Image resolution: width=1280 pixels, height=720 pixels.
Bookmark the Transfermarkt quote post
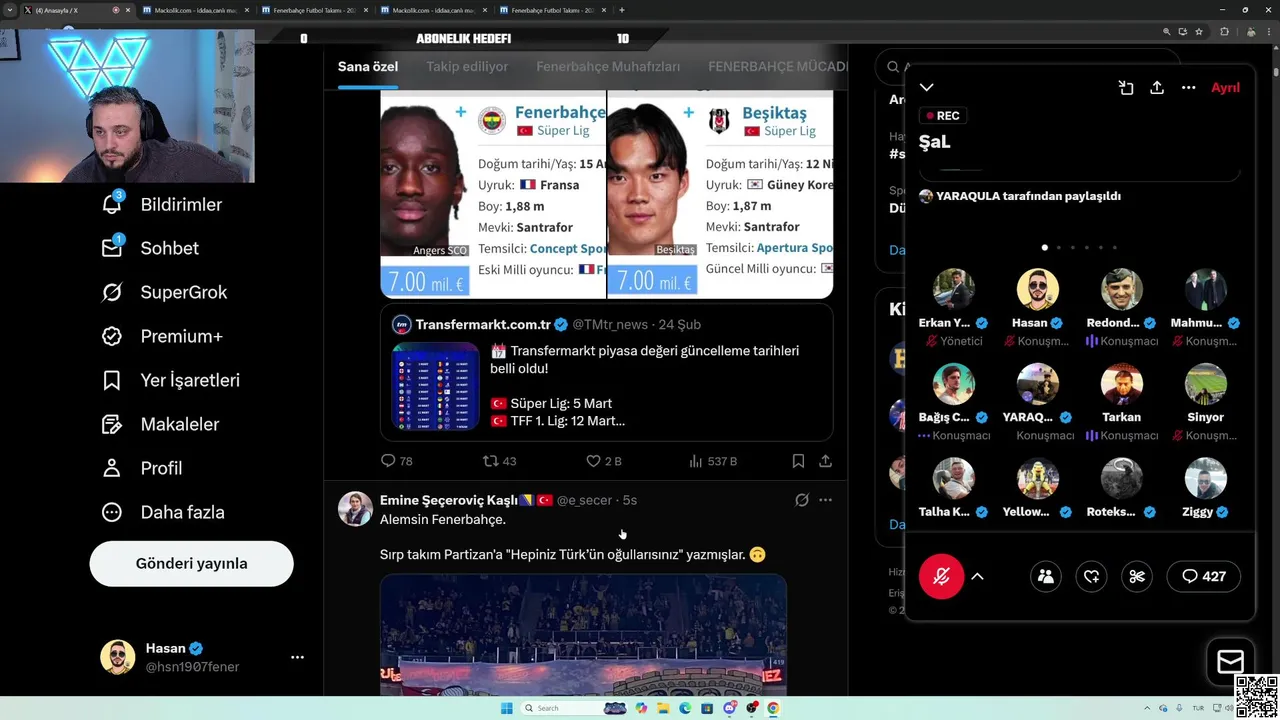[x=798, y=461]
